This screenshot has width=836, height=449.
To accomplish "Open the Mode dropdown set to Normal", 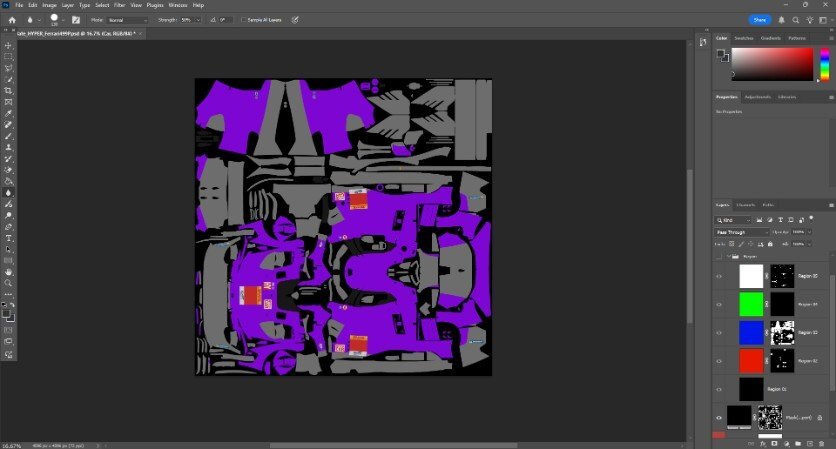I will pos(127,19).
